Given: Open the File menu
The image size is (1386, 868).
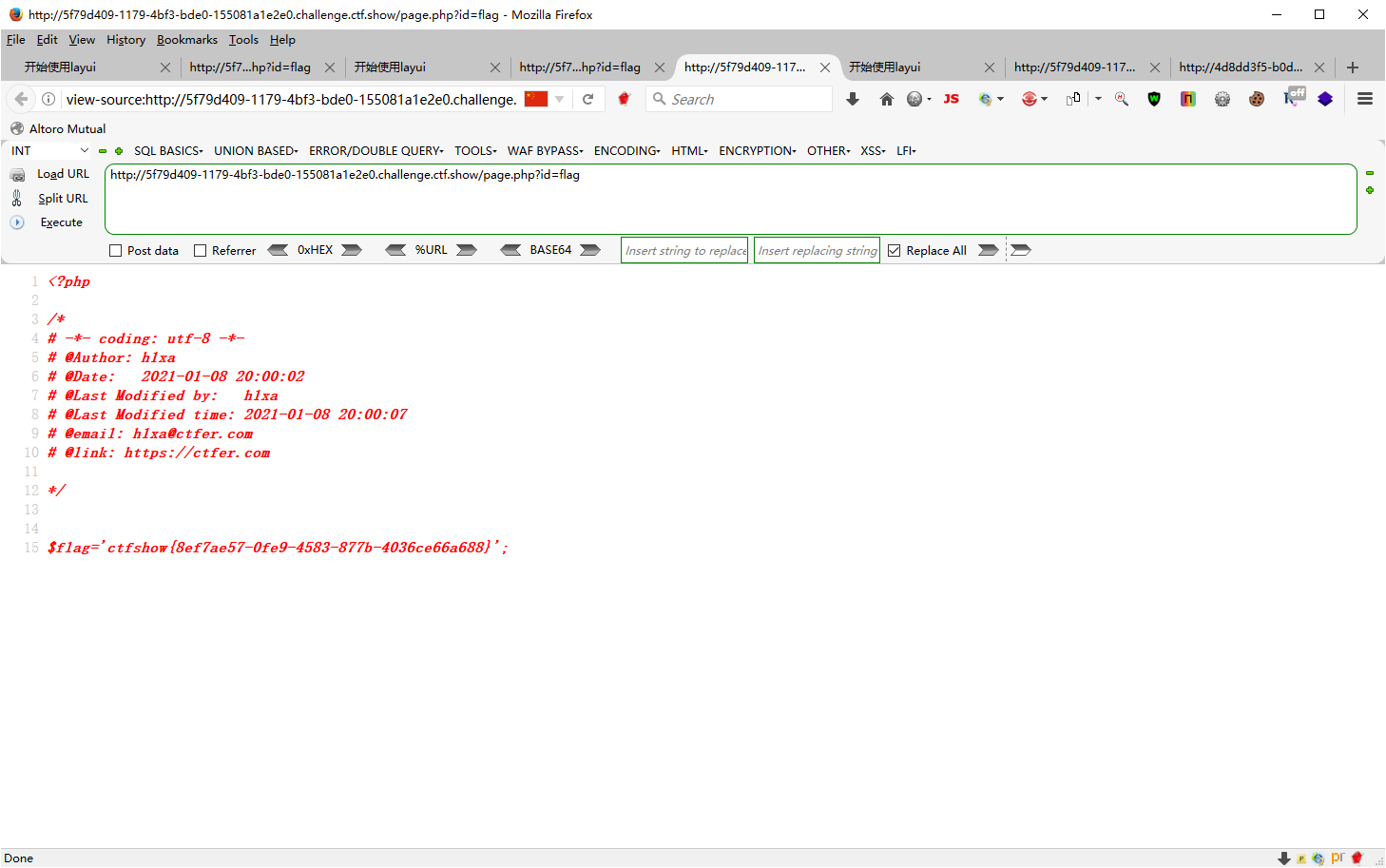Looking at the screenshot, I should point(15,40).
